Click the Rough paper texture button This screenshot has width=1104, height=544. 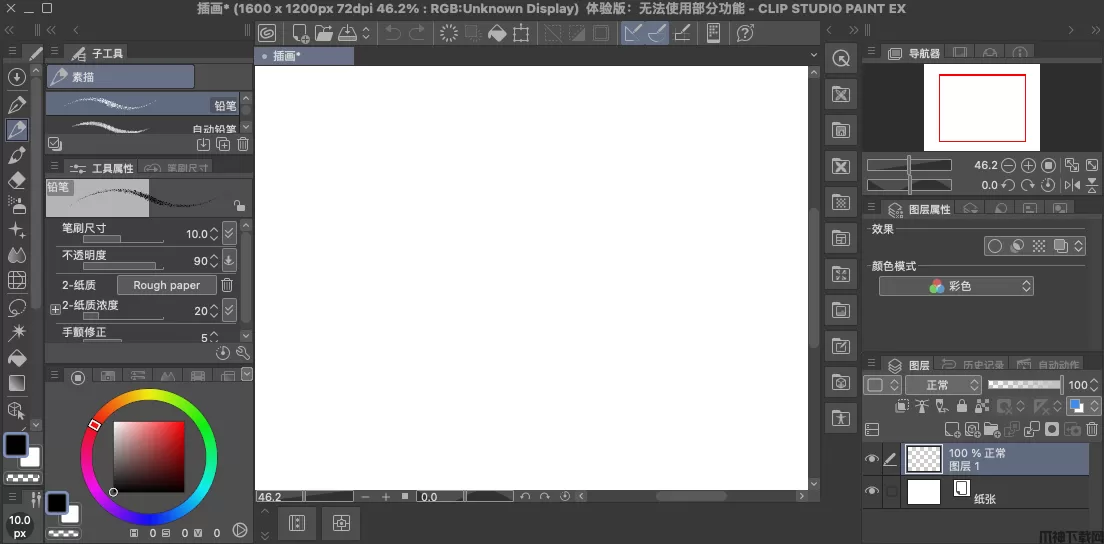[x=166, y=285]
